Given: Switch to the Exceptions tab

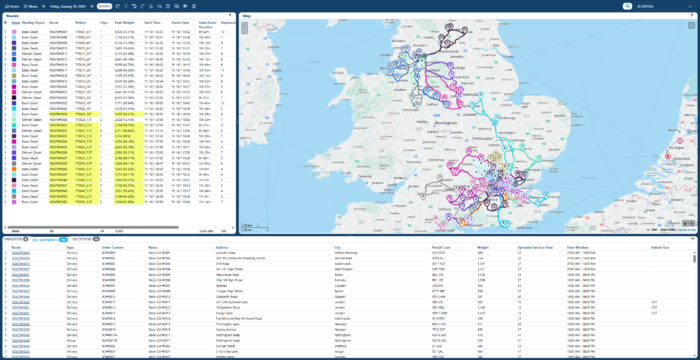Looking at the screenshot, I should (86, 239).
